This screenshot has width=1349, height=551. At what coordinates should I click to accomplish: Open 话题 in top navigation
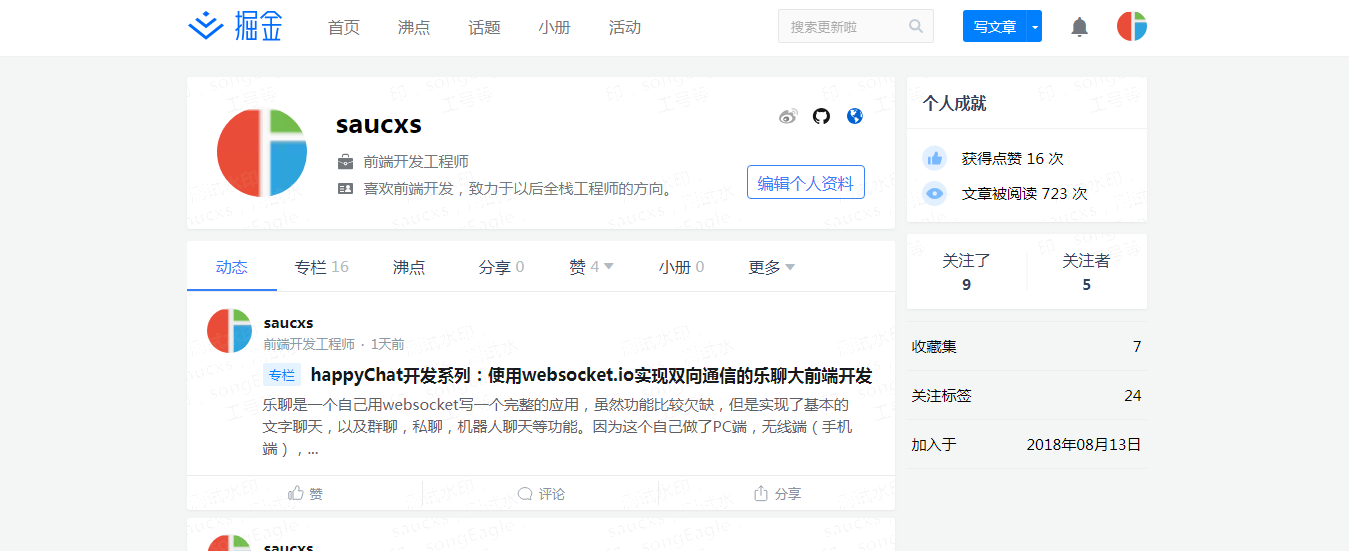click(484, 27)
